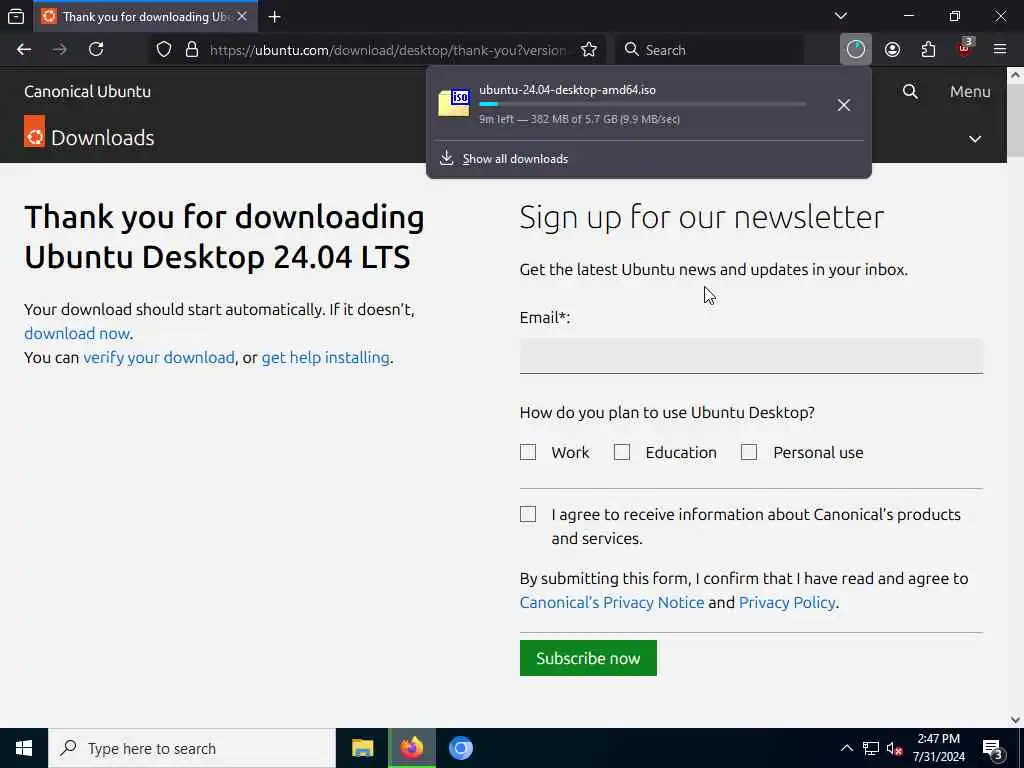Click the URL address bar
Image resolution: width=1024 pixels, height=768 pixels.
point(389,50)
